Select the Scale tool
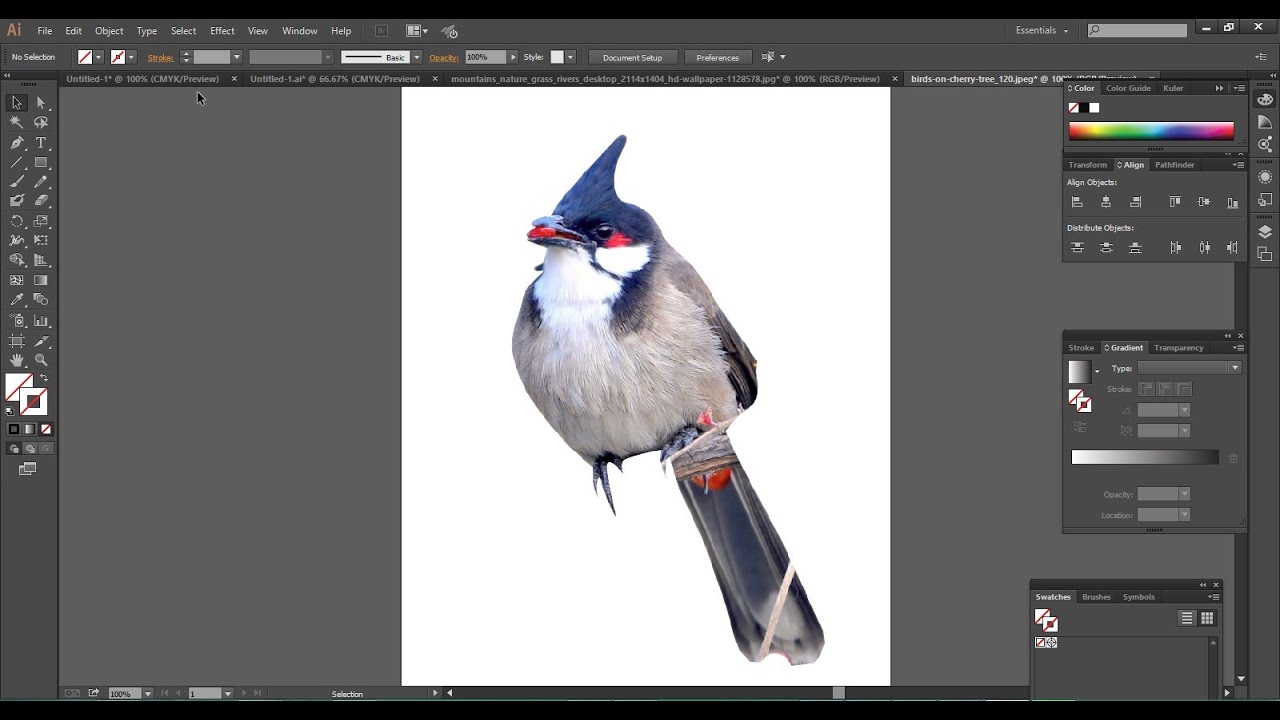1280x720 pixels. 41,221
